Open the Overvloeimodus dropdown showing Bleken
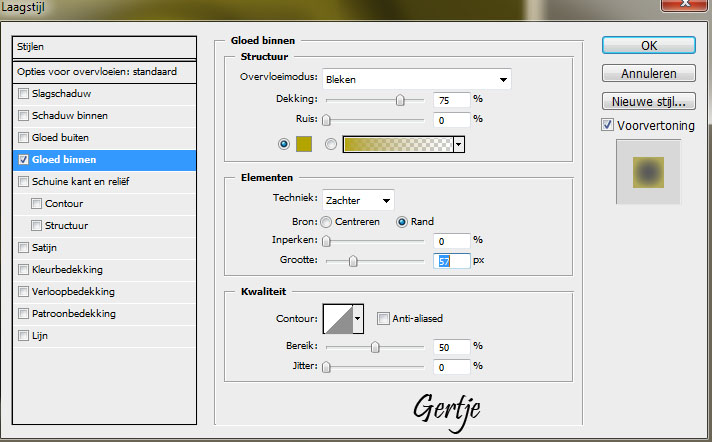712x442 pixels. pos(416,79)
